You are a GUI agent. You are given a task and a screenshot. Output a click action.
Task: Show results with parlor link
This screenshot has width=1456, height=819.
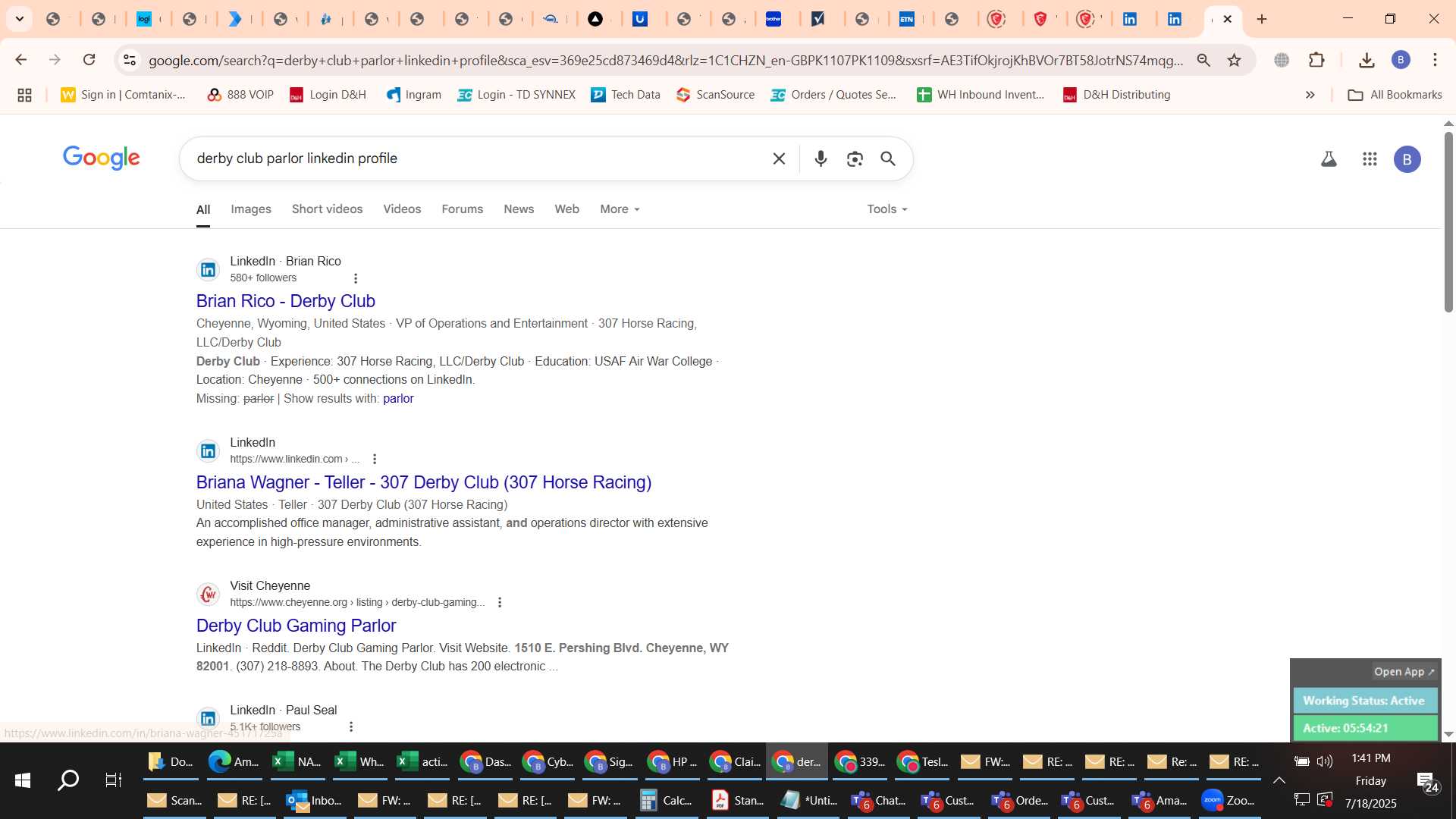pyautogui.click(x=398, y=399)
